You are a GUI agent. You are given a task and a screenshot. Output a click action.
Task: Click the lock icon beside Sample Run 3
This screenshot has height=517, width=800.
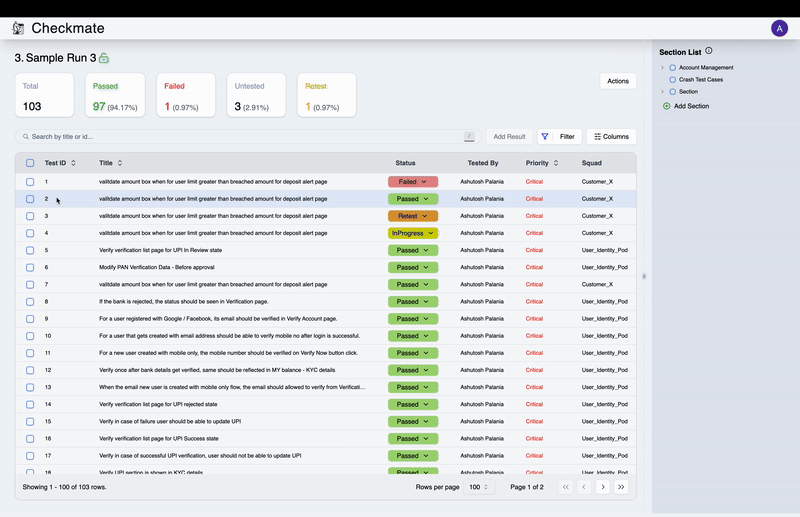click(x=104, y=59)
